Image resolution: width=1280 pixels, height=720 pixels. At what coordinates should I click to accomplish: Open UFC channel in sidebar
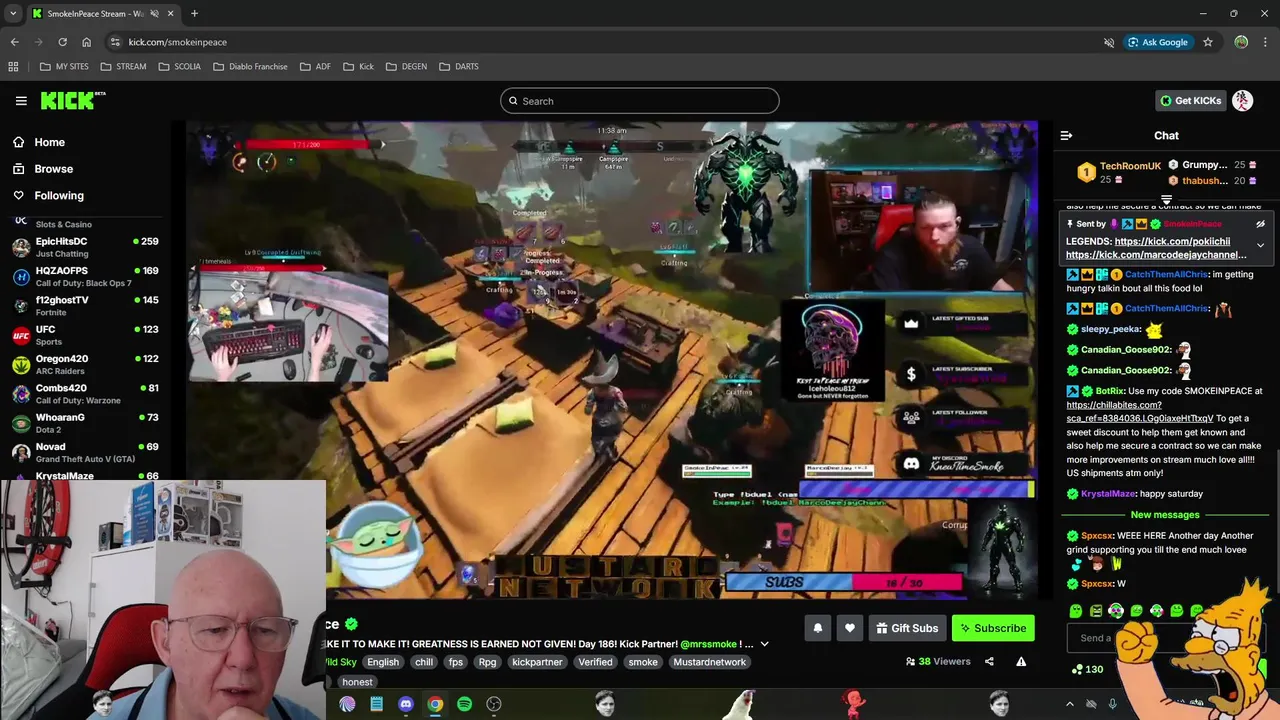pos(85,335)
